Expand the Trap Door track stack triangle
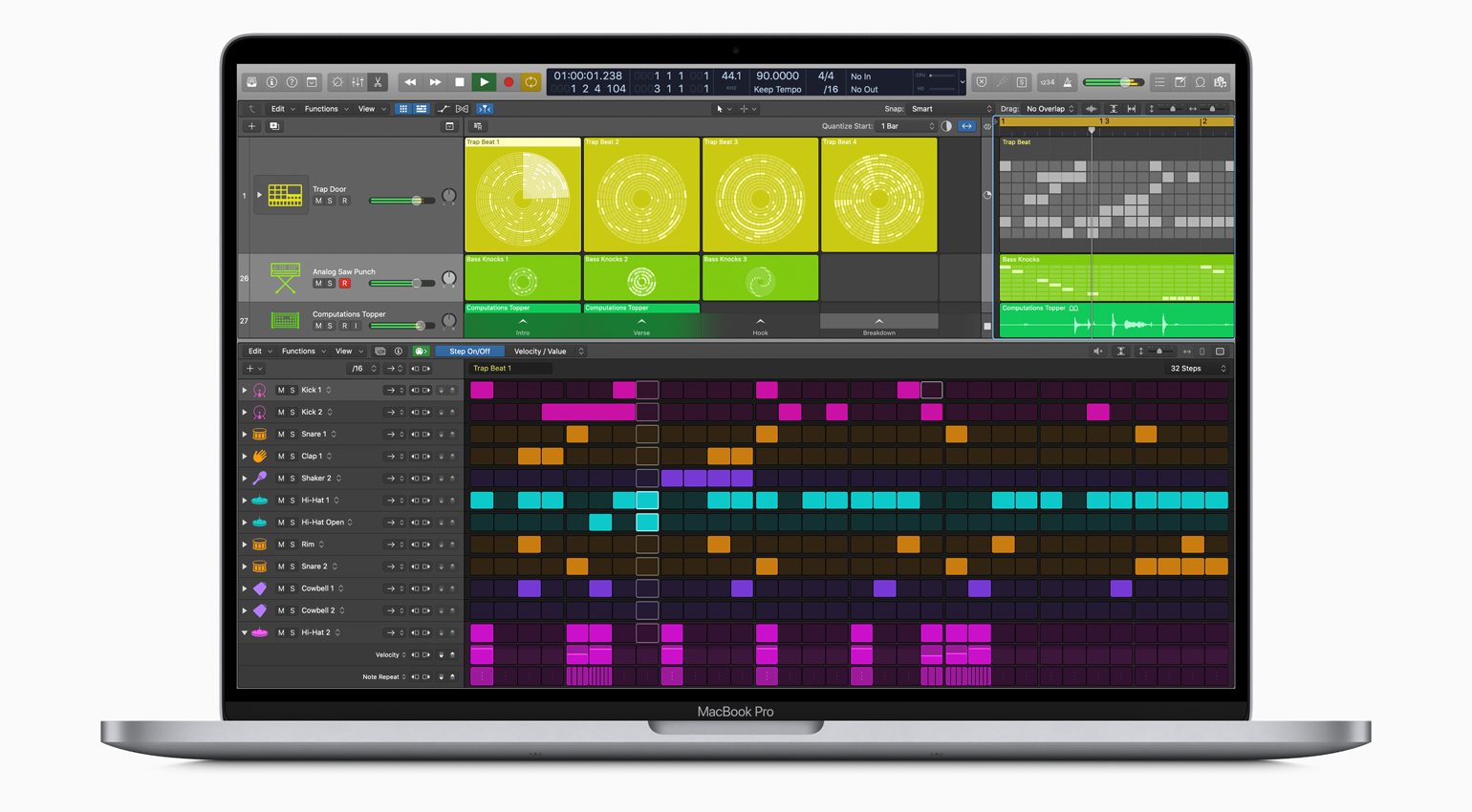This screenshot has height=812, width=1472. [x=259, y=195]
